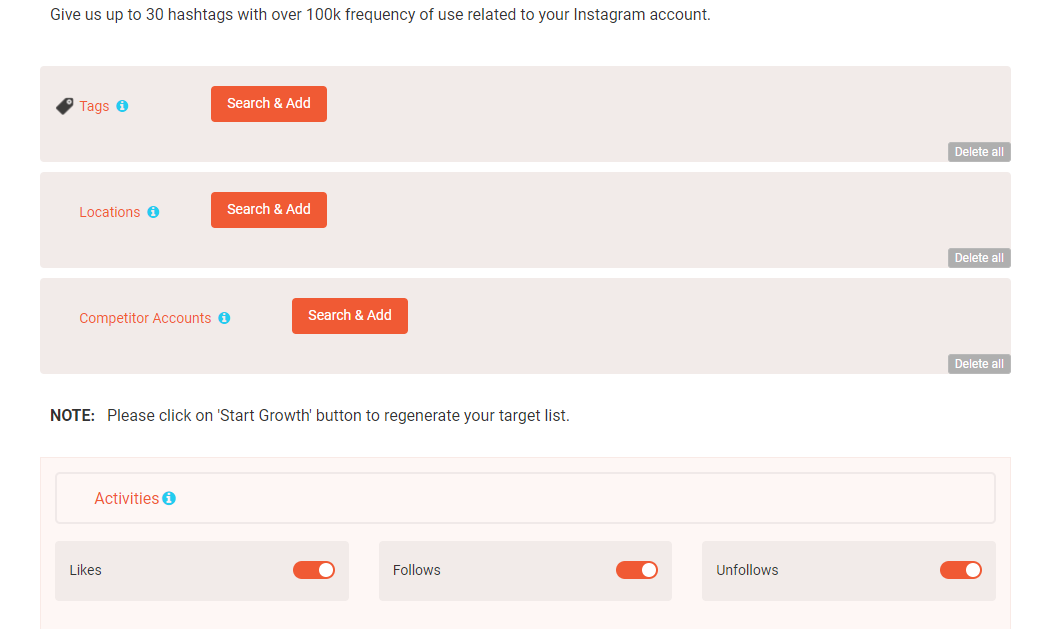Screen dimensions: 1049x629
Task: Click the Likes activity card label
Action: tap(86, 570)
